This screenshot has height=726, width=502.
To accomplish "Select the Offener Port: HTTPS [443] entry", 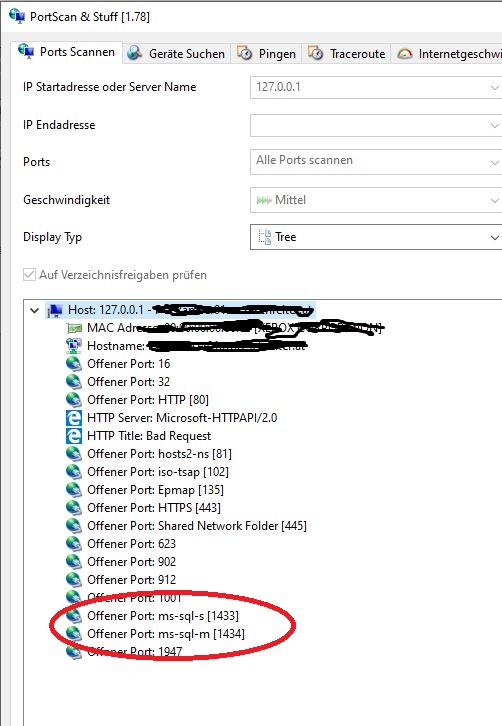I will pos(154,508).
